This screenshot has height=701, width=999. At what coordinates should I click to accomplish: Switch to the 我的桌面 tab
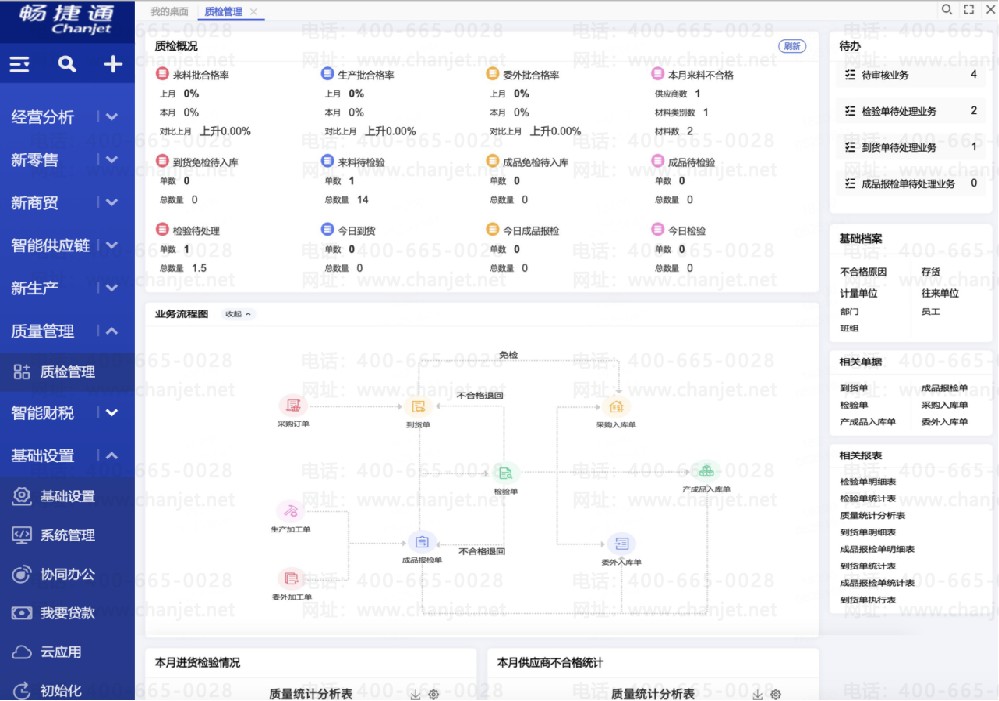(169, 12)
